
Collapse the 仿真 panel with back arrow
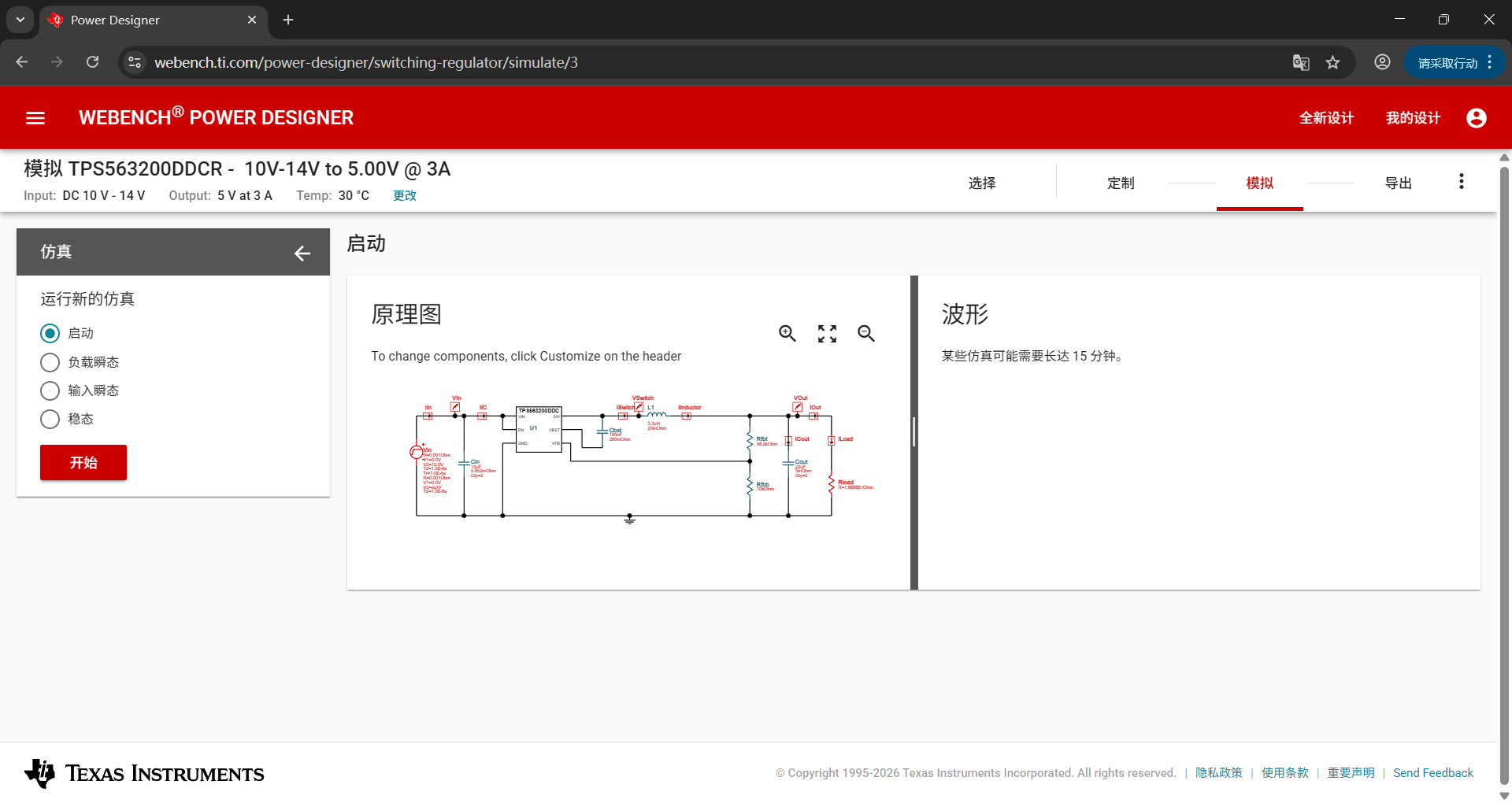pos(302,253)
